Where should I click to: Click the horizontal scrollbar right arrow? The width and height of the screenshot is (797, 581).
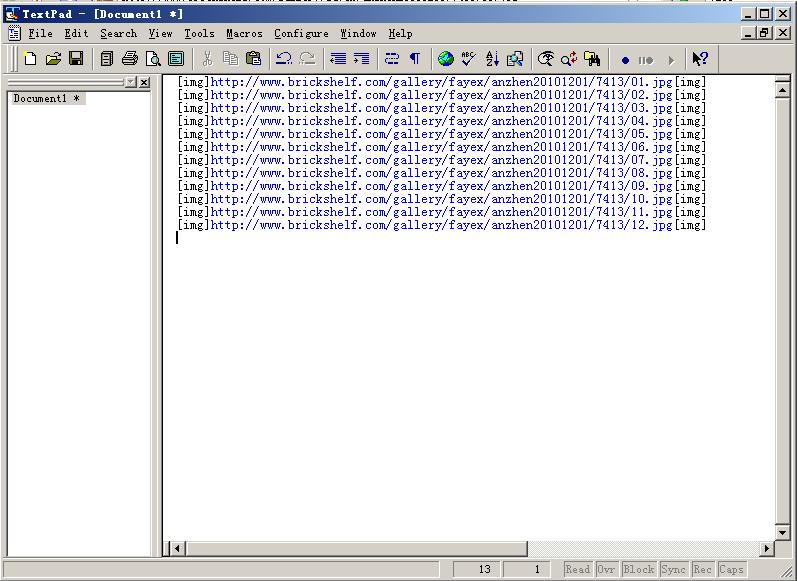[x=767, y=548]
